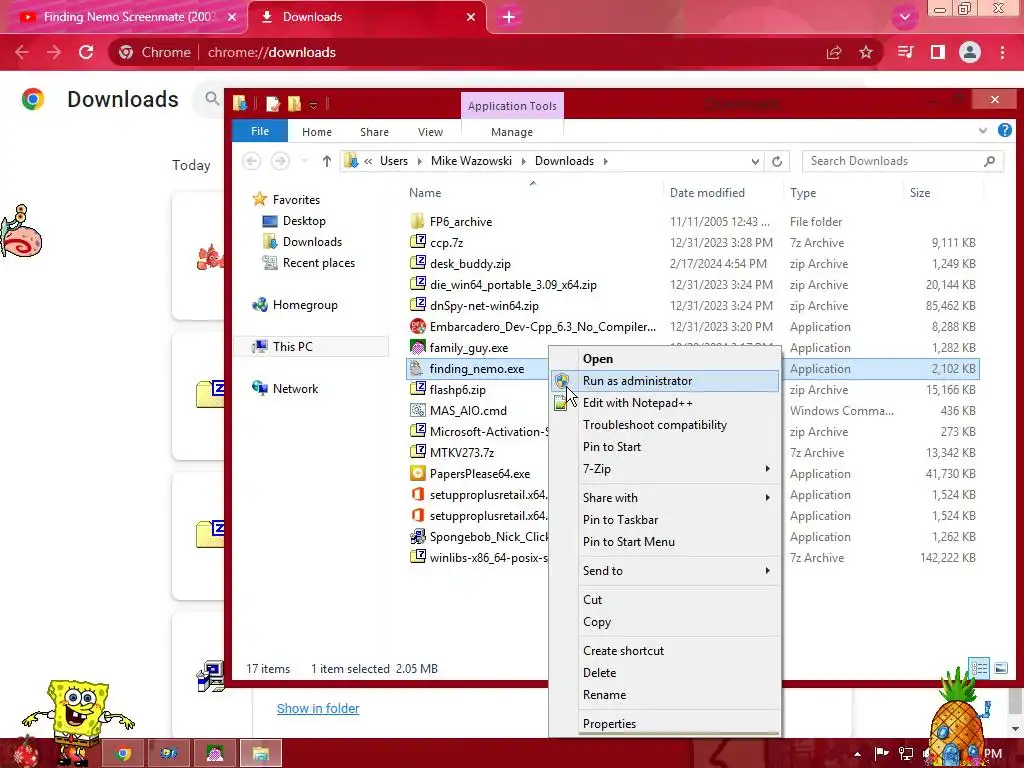The image size is (1024, 768).
Task: Select the ccp.7z archive file
Action: tap(447, 242)
